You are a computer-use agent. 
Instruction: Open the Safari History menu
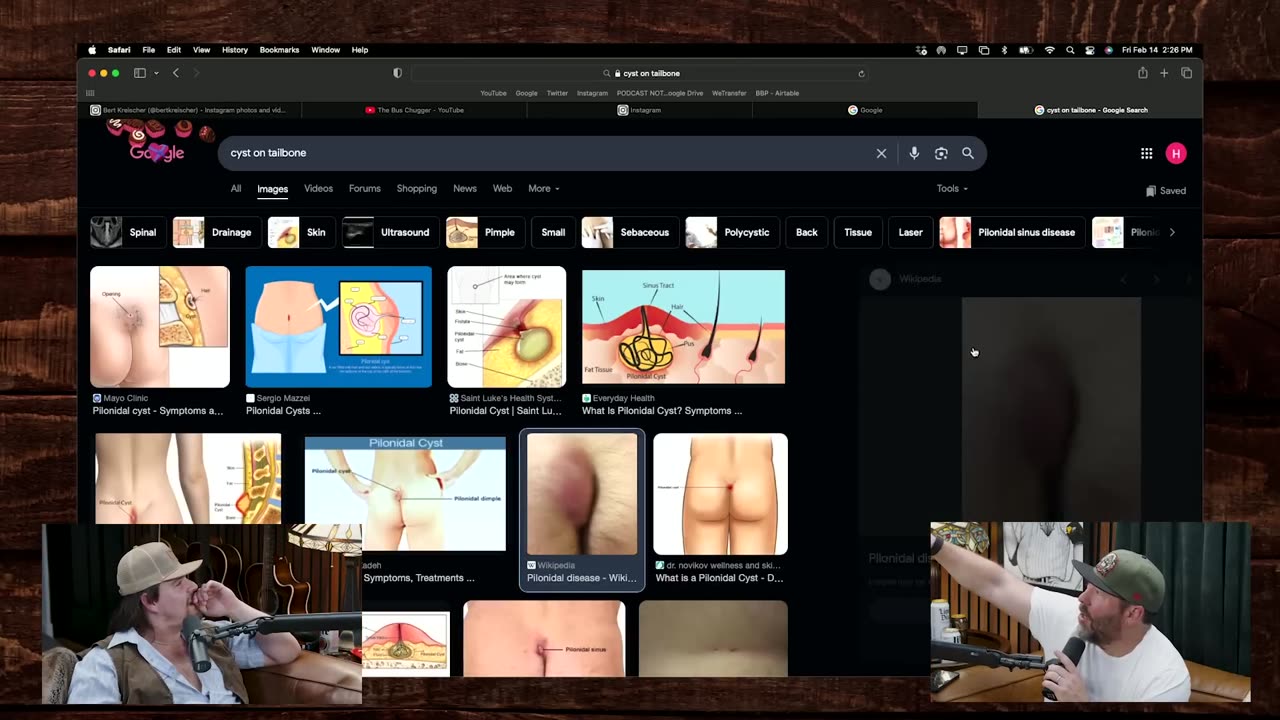coord(234,50)
